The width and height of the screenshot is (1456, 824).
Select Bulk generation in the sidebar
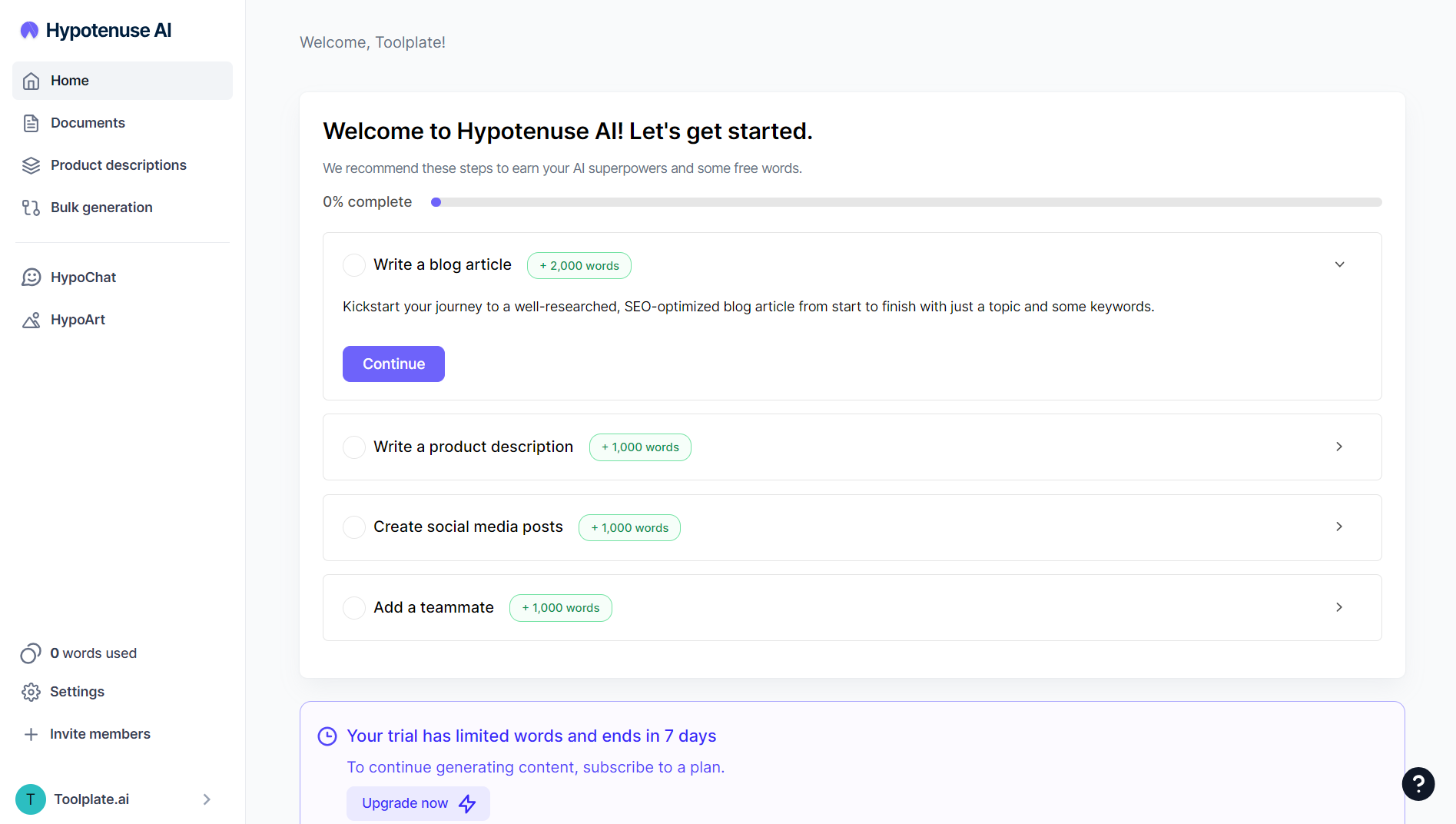[x=122, y=208]
